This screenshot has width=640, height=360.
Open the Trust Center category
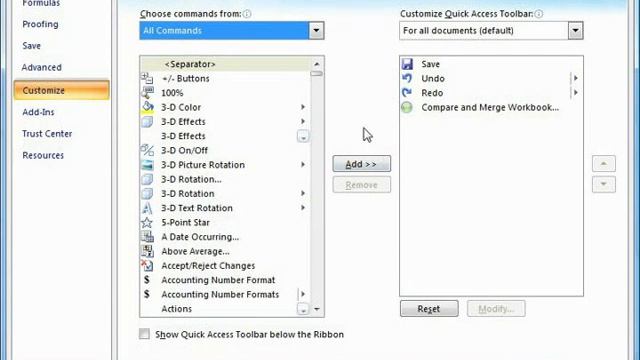coord(47,133)
